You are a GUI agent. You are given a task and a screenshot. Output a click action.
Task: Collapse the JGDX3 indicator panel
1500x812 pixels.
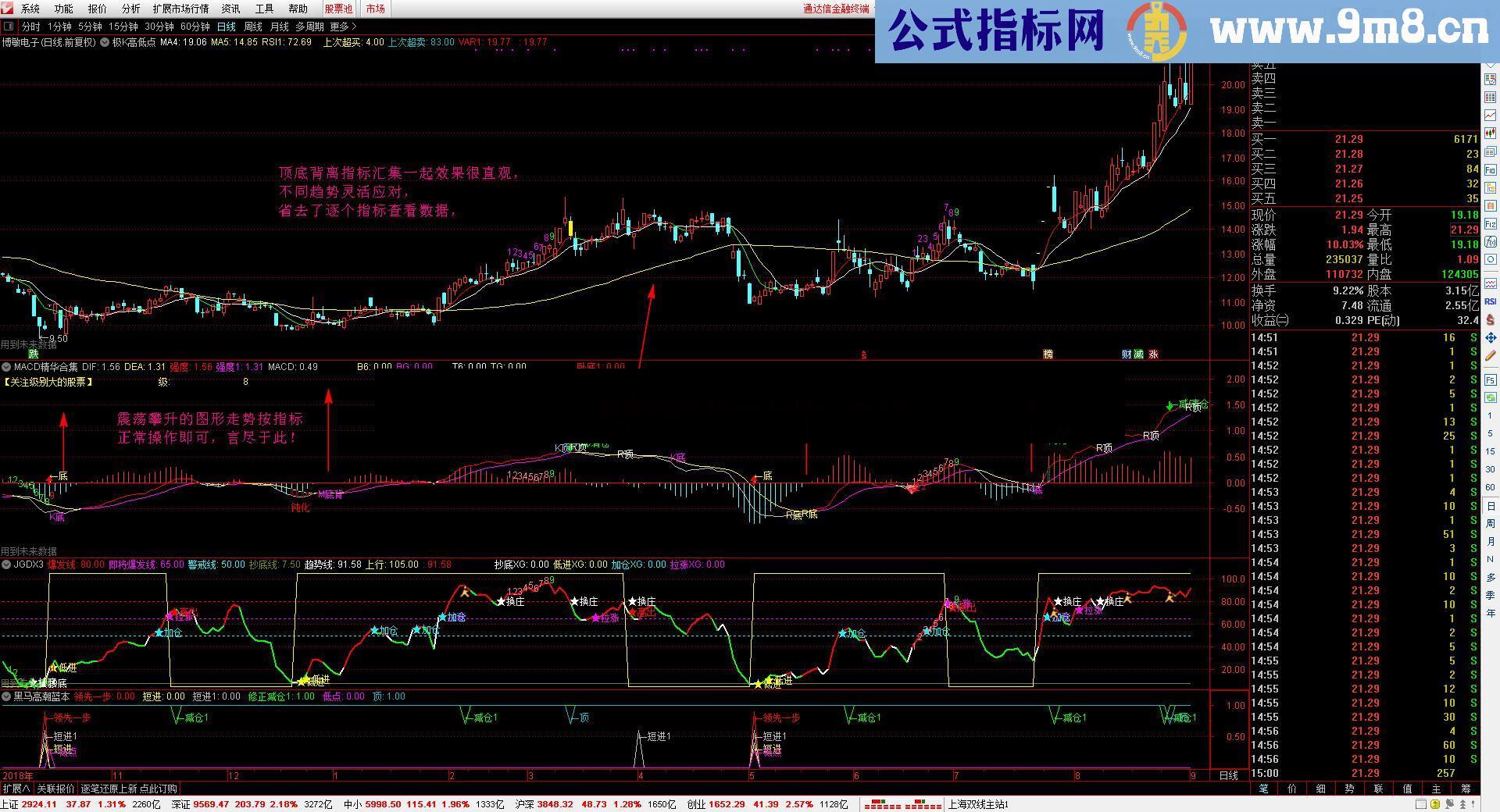(6, 564)
